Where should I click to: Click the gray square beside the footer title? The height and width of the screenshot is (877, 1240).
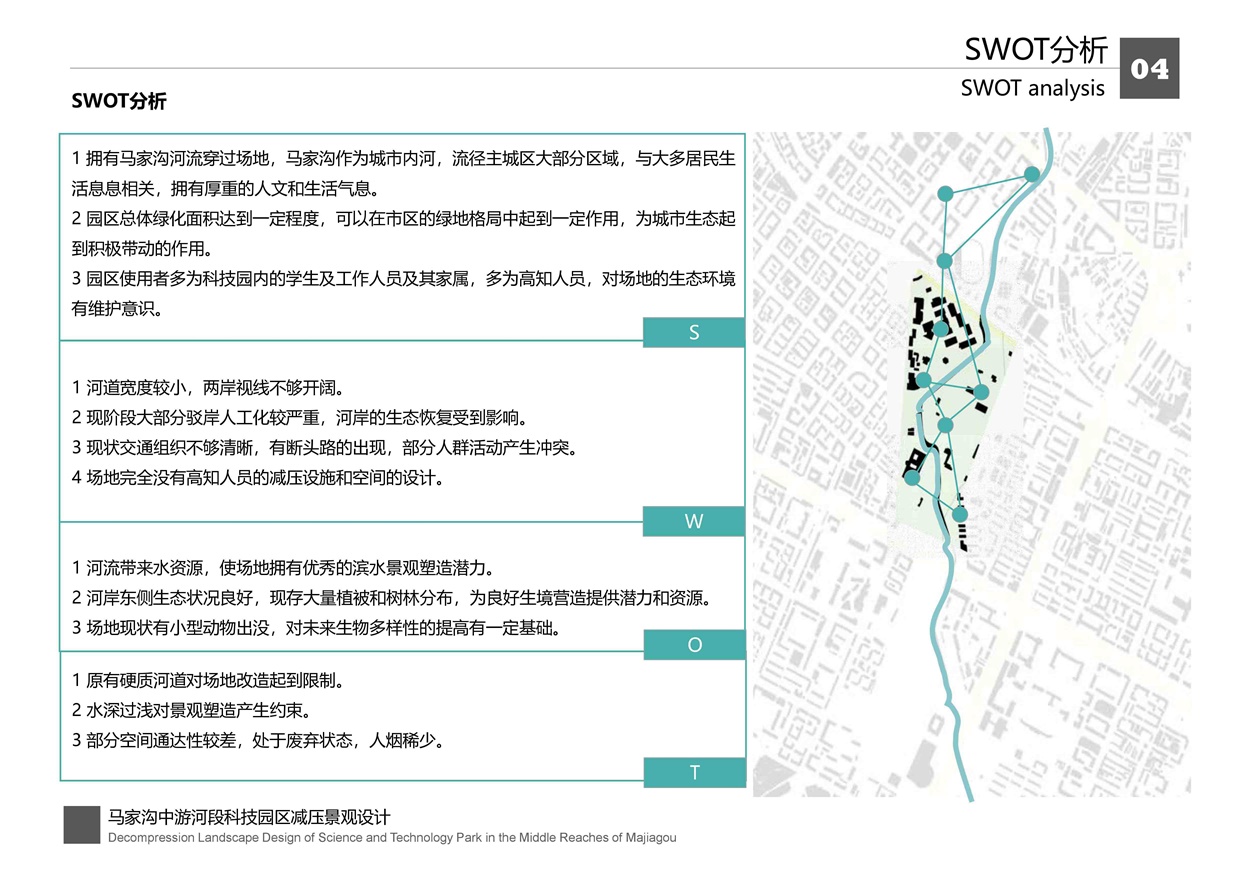81,824
